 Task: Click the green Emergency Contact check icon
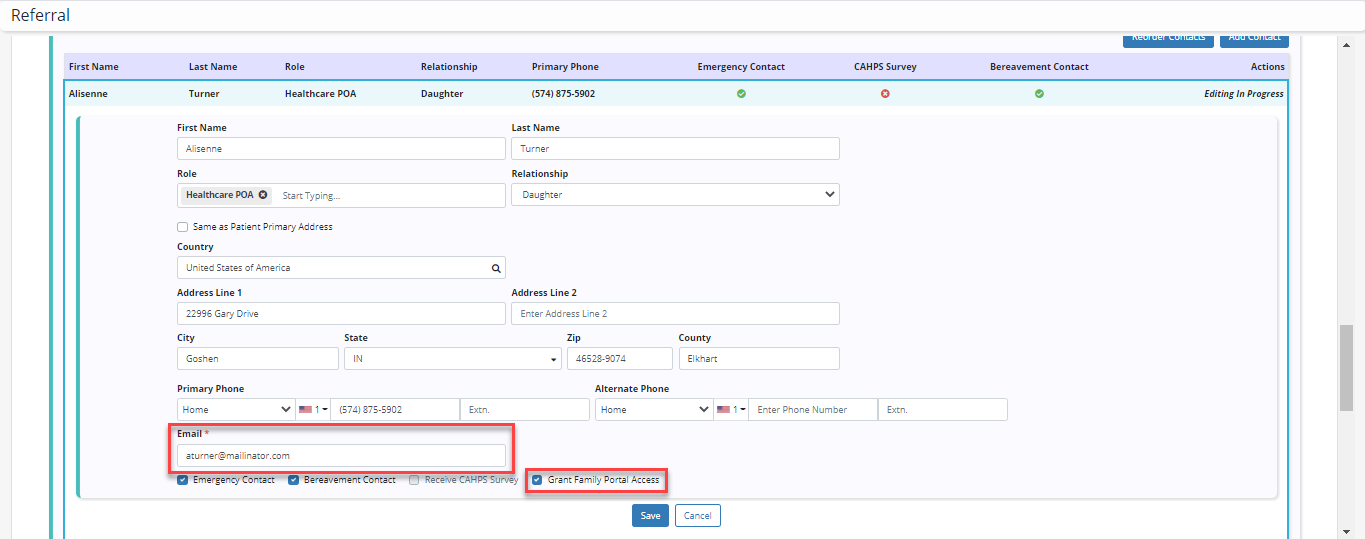(741, 94)
